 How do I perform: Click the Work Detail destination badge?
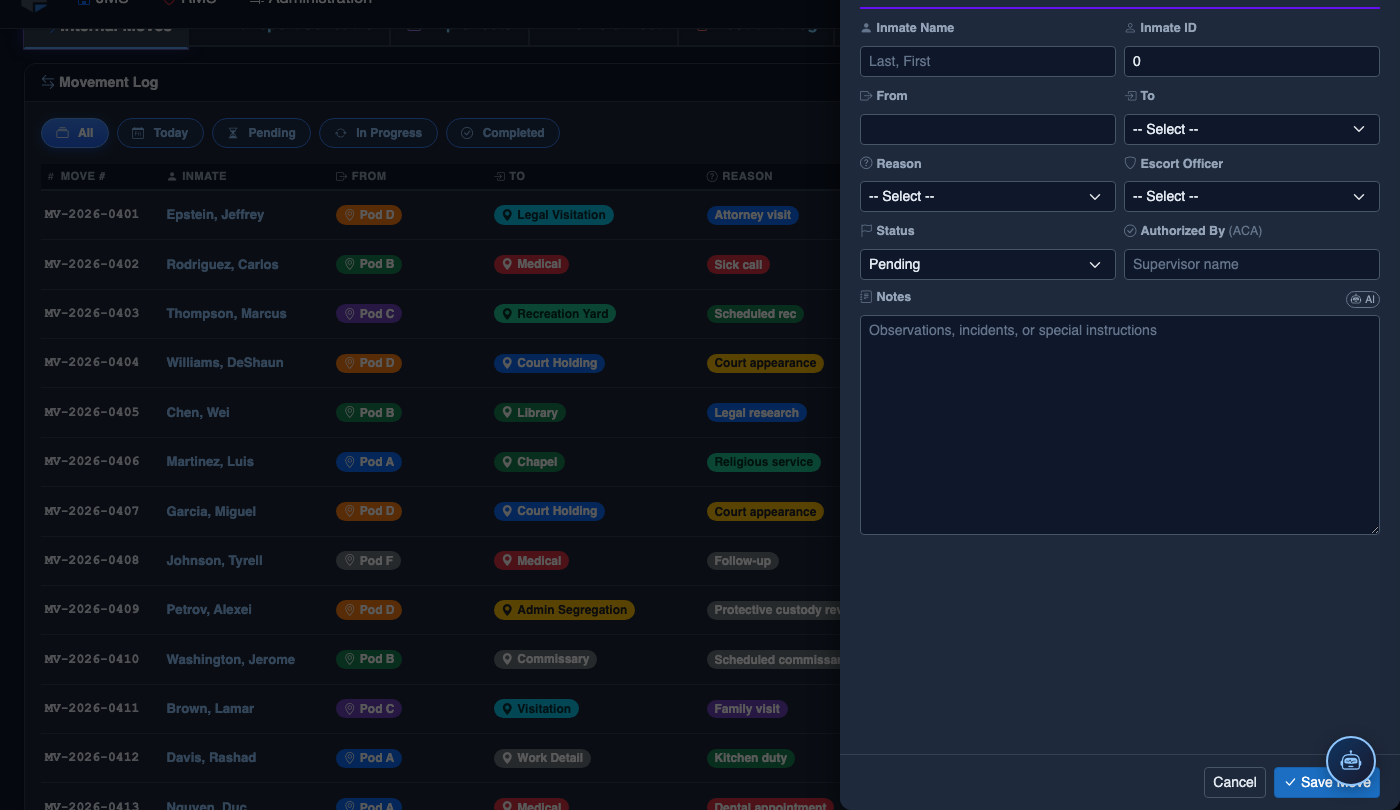[x=542, y=758]
